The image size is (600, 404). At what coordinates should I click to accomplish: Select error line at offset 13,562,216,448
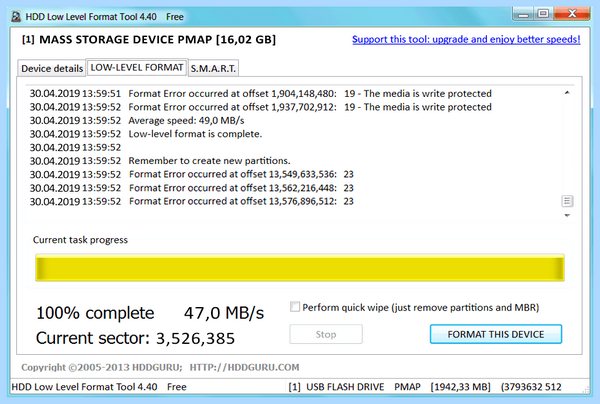click(x=192, y=188)
